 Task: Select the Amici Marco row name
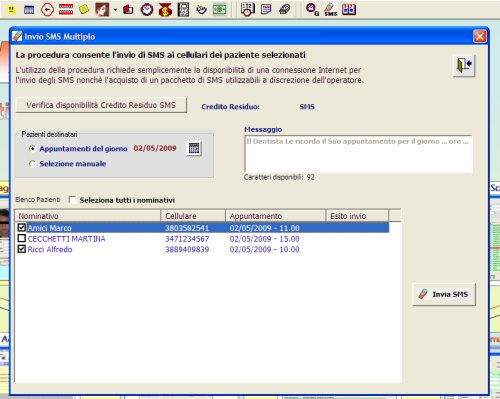(50, 228)
